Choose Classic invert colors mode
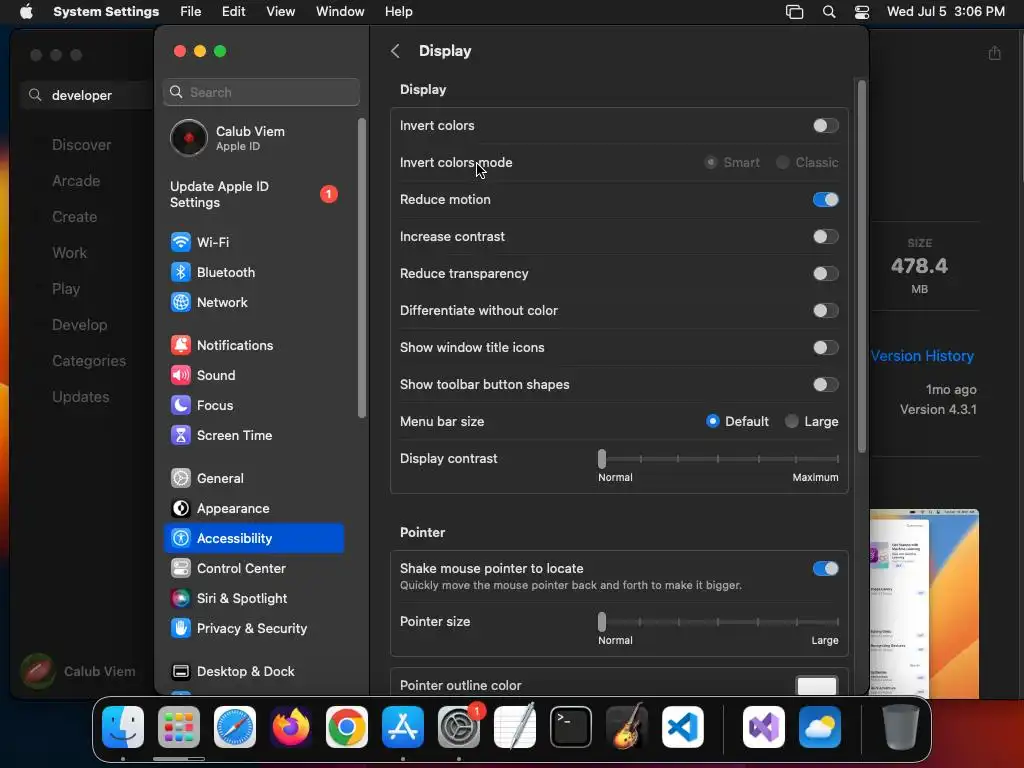 [x=782, y=163]
